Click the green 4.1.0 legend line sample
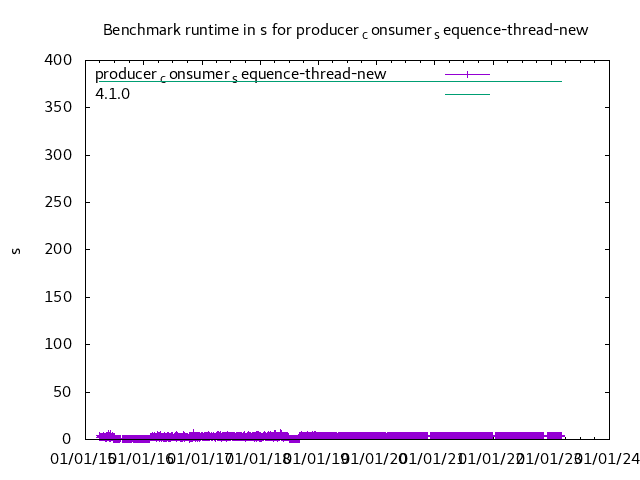 coord(467,94)
